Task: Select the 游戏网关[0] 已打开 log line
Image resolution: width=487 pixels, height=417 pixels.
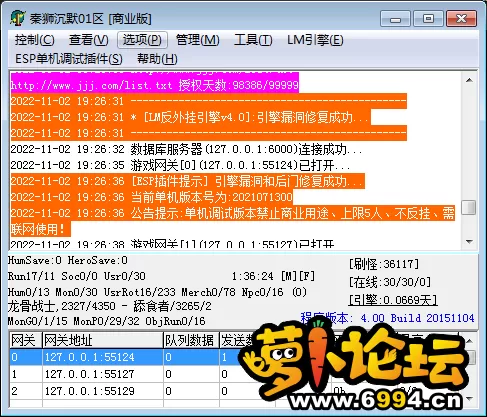Action: 180,165
